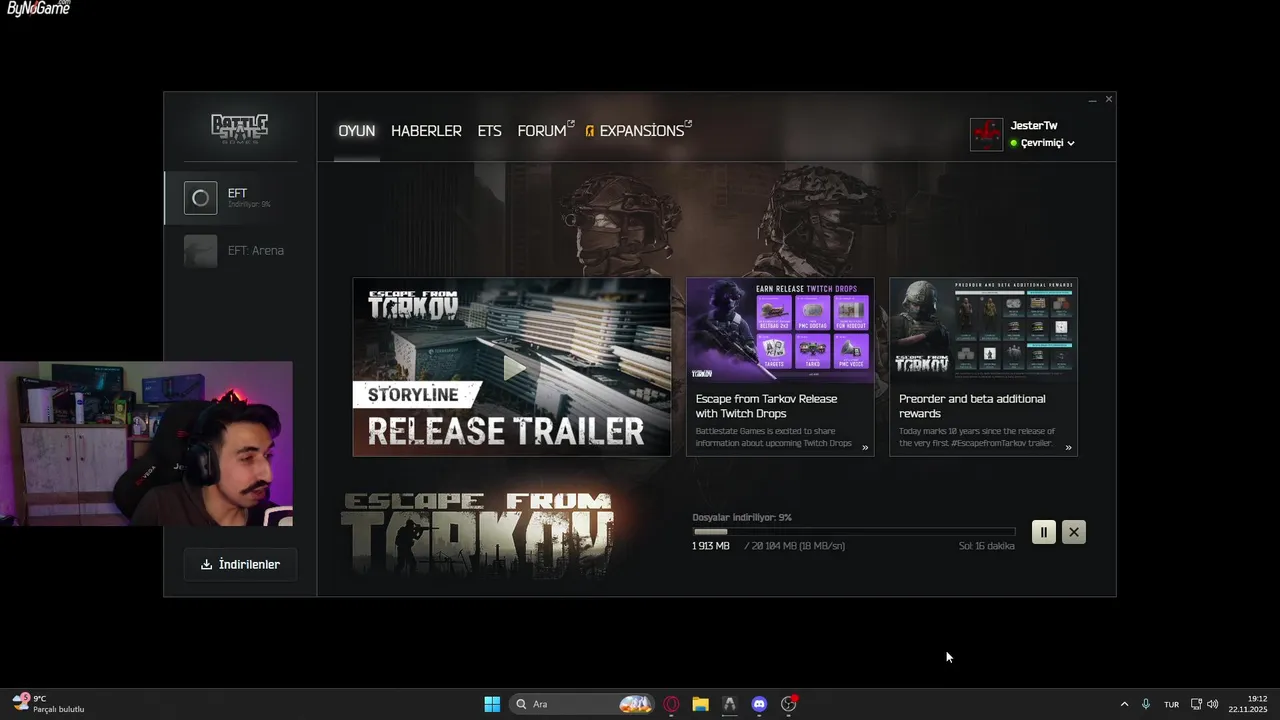Open the weather widget on taskbar
The height and width of the screenshot is (720, 1280).
48,704
